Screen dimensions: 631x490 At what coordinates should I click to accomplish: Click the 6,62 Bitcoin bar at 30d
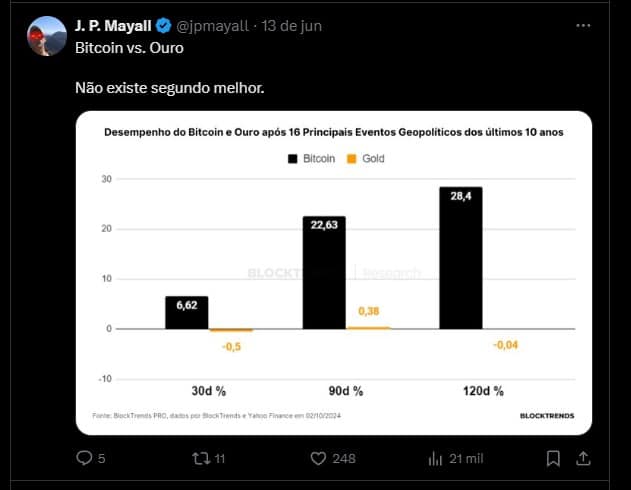point(187,313)
